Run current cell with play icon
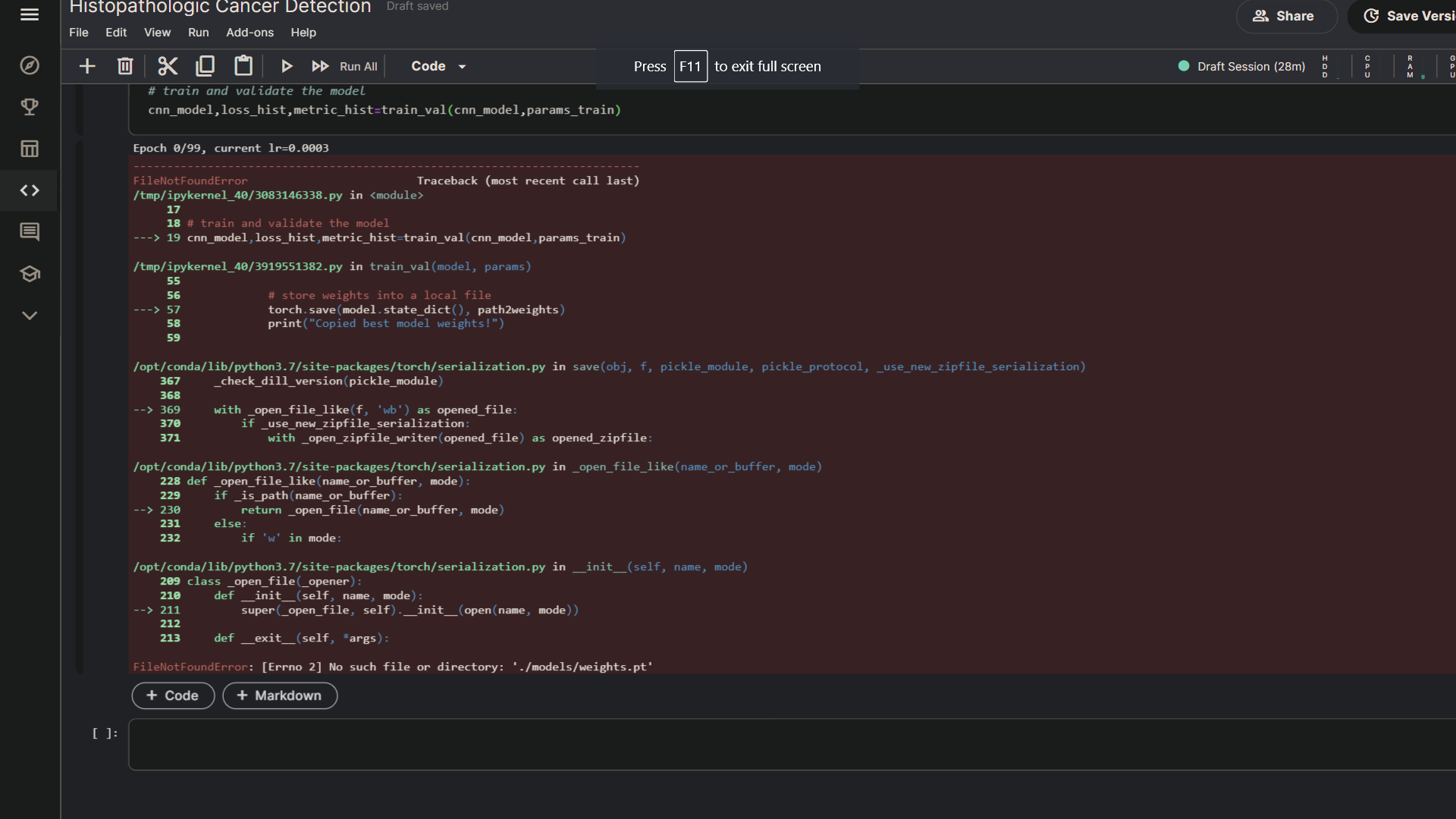1456x819 pixels. pyautogui.click(x=287, y=66)
